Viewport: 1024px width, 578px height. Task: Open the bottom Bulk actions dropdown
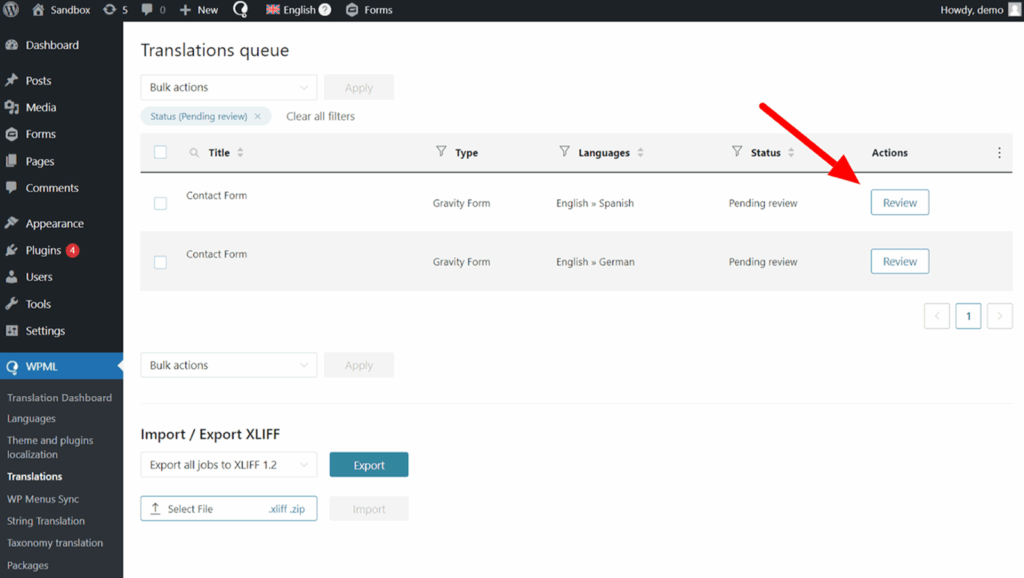(x=229, y=365)
